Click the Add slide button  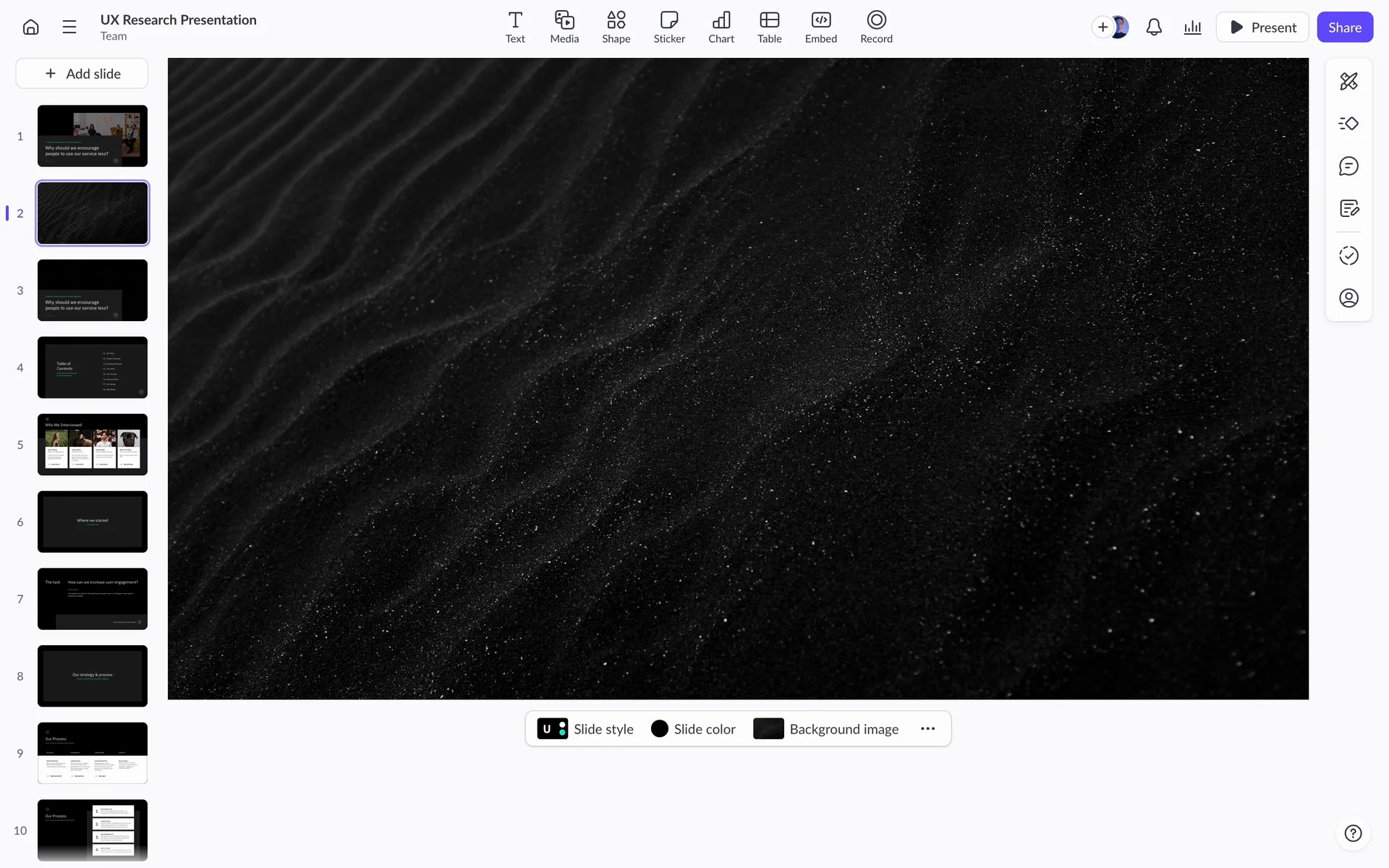coord(82,74)
